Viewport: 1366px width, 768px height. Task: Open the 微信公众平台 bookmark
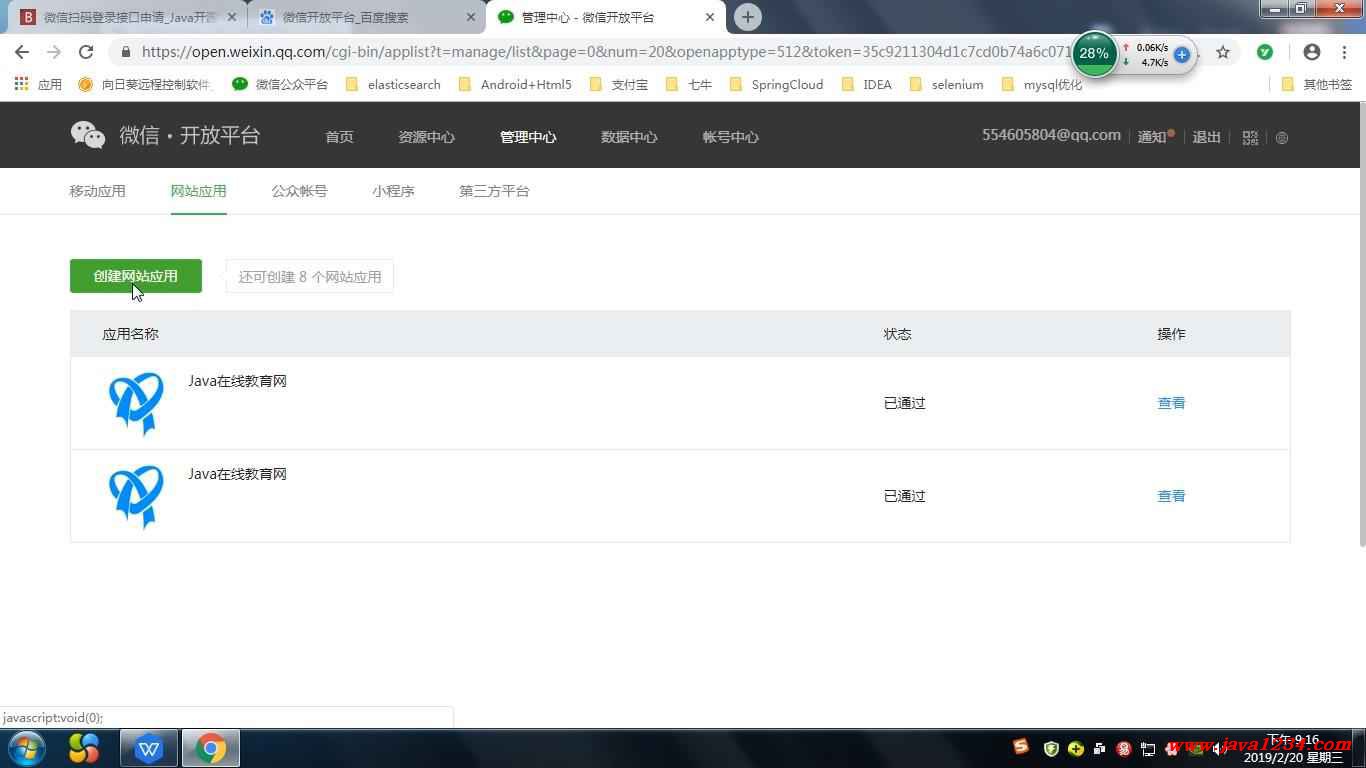click(280, 84)
